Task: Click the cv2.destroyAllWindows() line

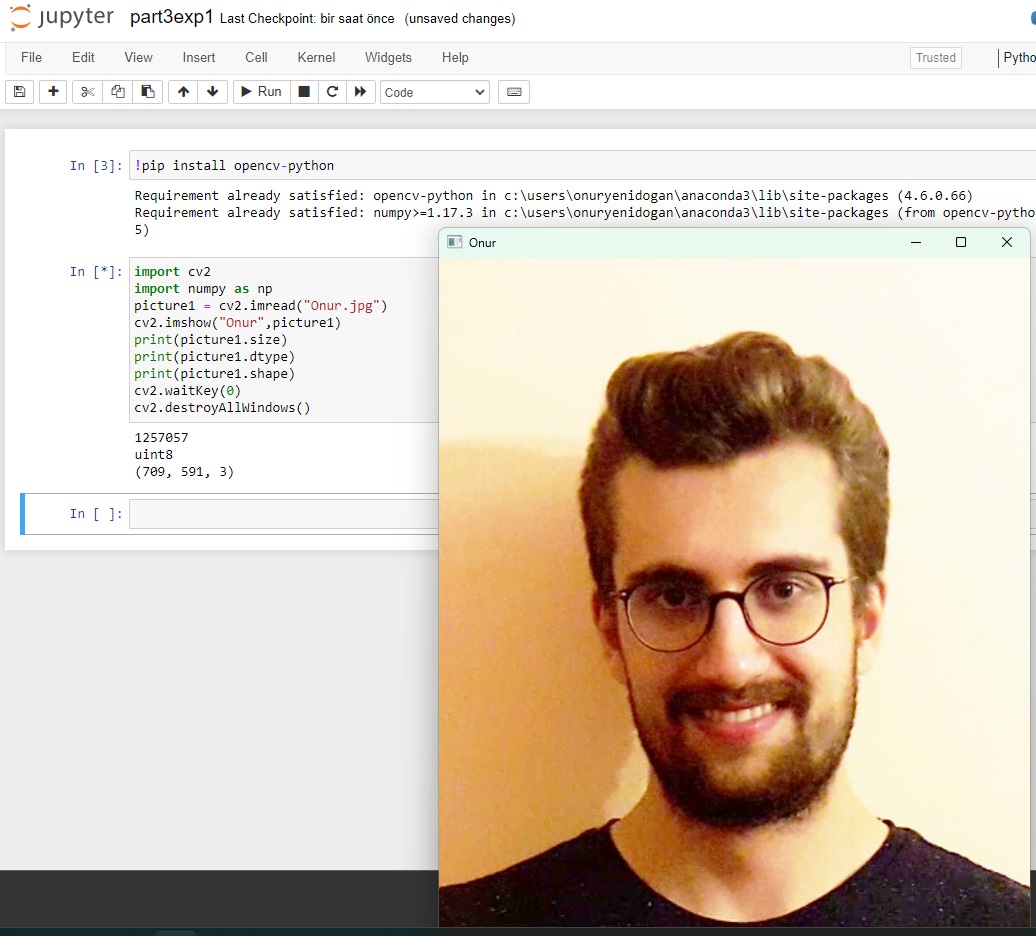Action: click(x=222, y=408)
